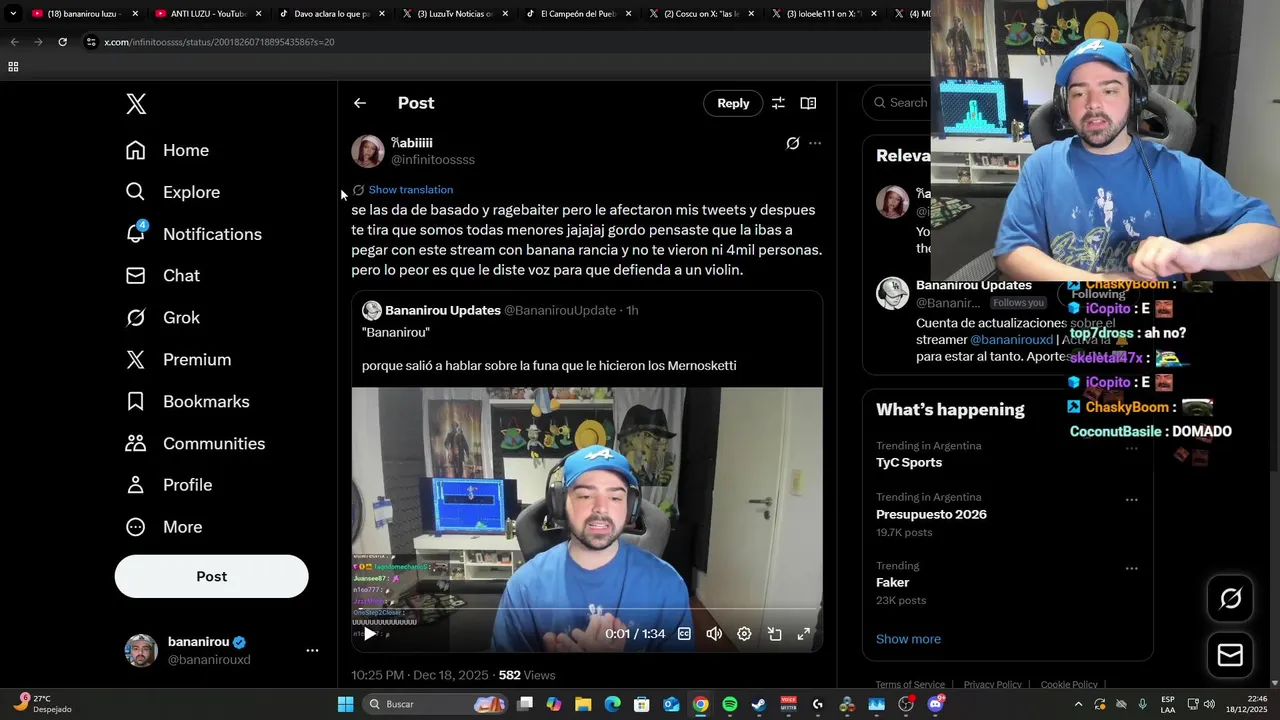The height and width of the screenshot is (720, 1280).
Task: Open Communities in the sidebar
Action: click(x=195, y=443)
